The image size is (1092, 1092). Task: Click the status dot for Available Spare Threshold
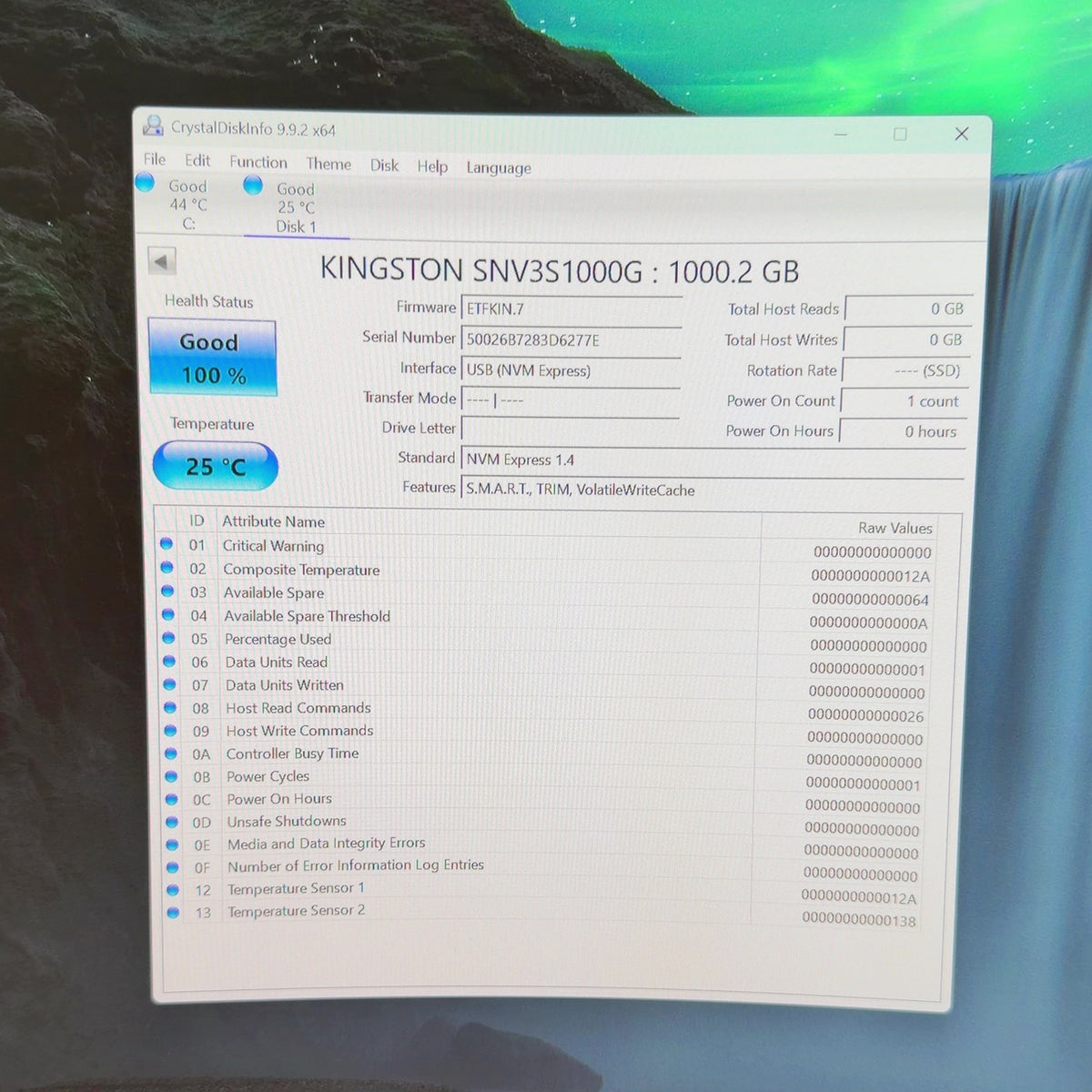168,615
